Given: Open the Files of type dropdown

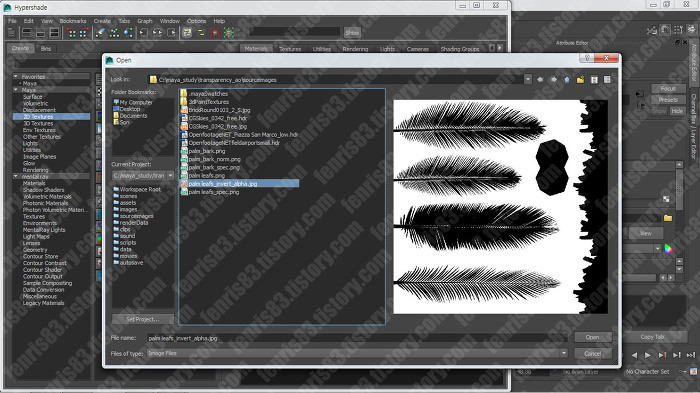Looking at the screenshot, I should point(563,353).
